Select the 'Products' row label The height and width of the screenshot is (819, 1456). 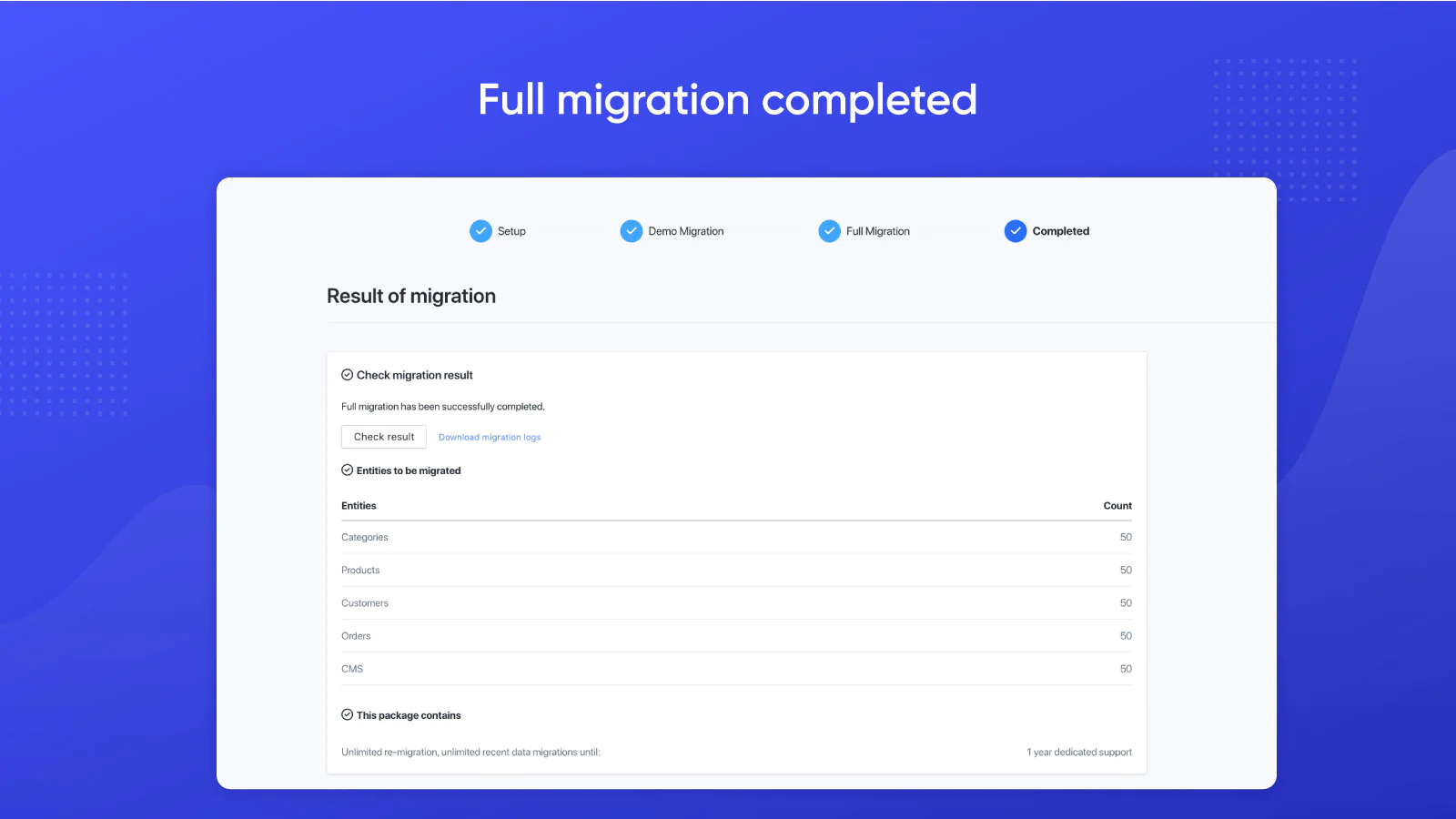pos(360,571)
